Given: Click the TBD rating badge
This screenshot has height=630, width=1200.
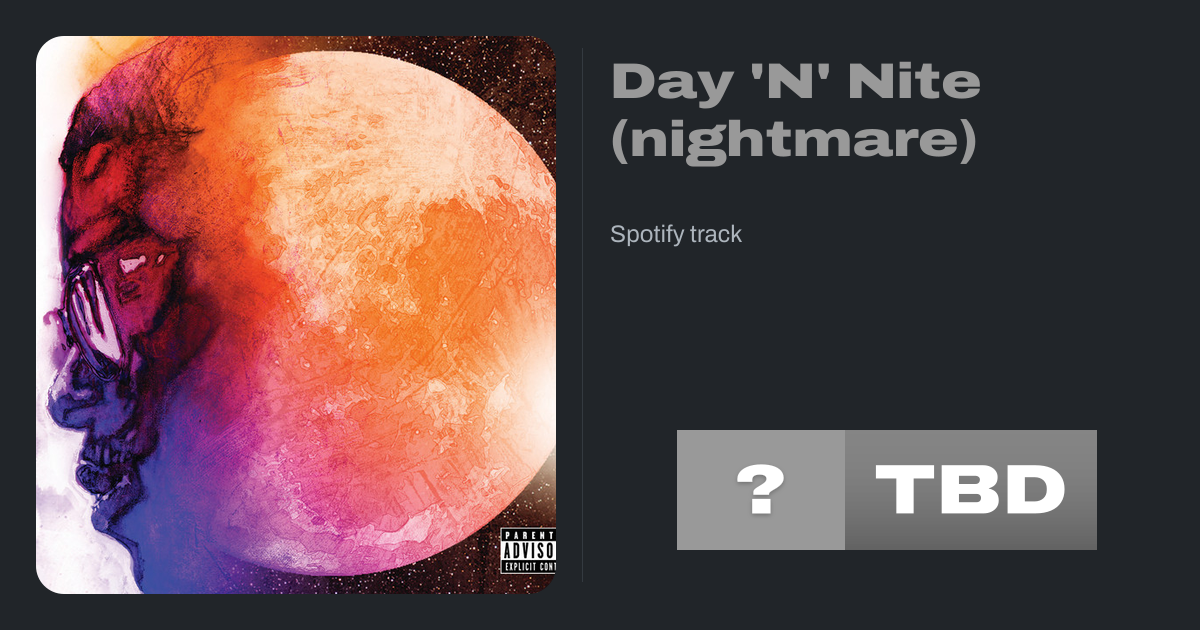Looking at the screenshot, I should click(x=971, y=490).
